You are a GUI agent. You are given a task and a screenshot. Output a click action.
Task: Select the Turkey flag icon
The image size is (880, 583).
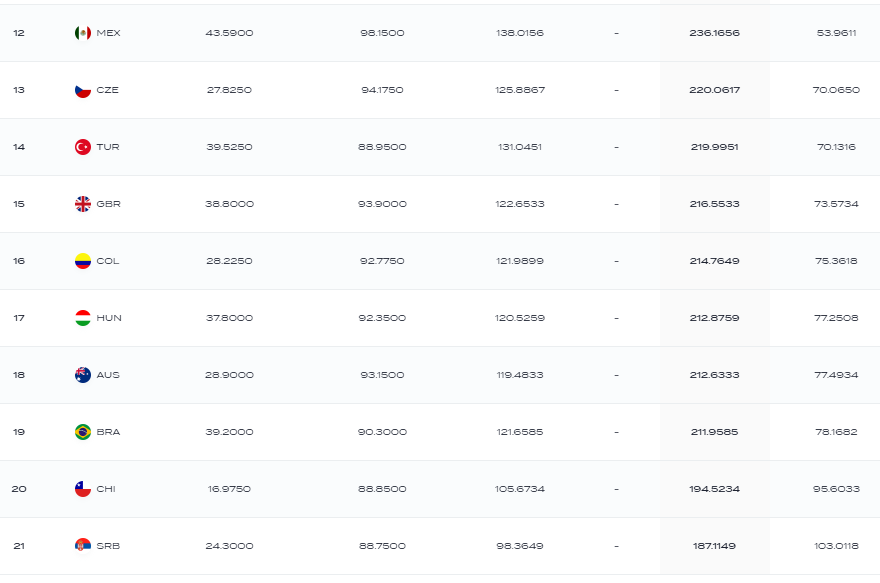click(82, 147)
